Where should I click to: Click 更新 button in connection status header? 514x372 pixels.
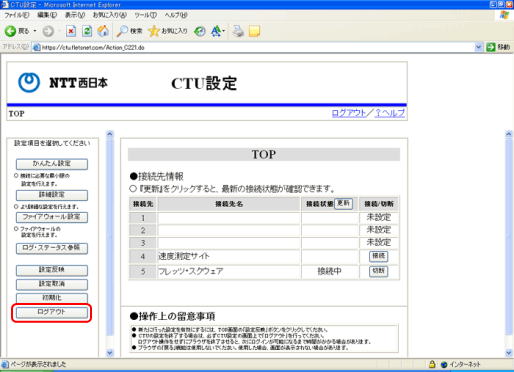pos(343,203)
